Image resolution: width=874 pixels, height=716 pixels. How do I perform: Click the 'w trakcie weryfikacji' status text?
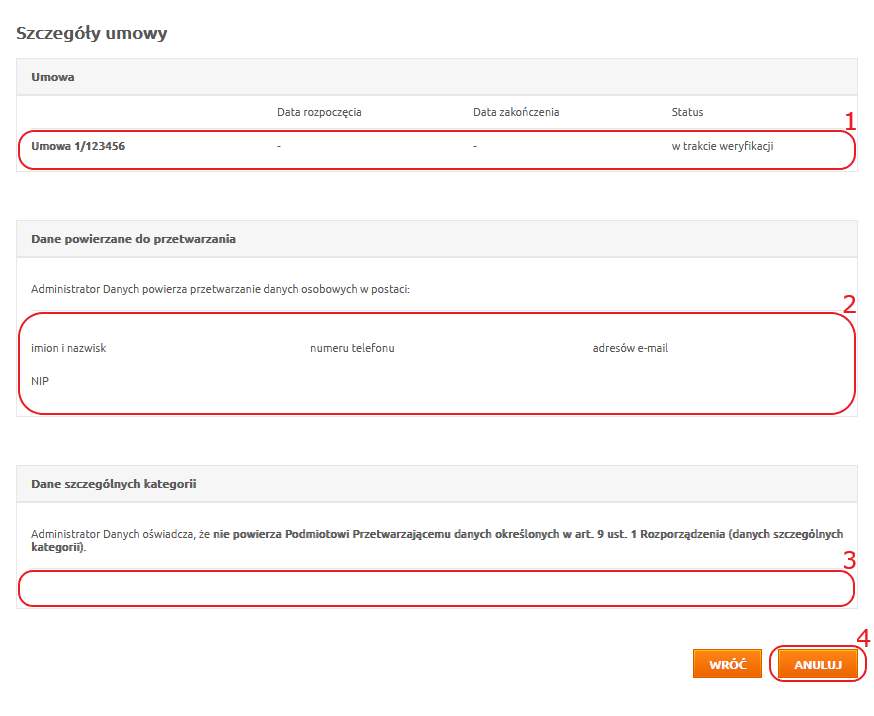722,147
